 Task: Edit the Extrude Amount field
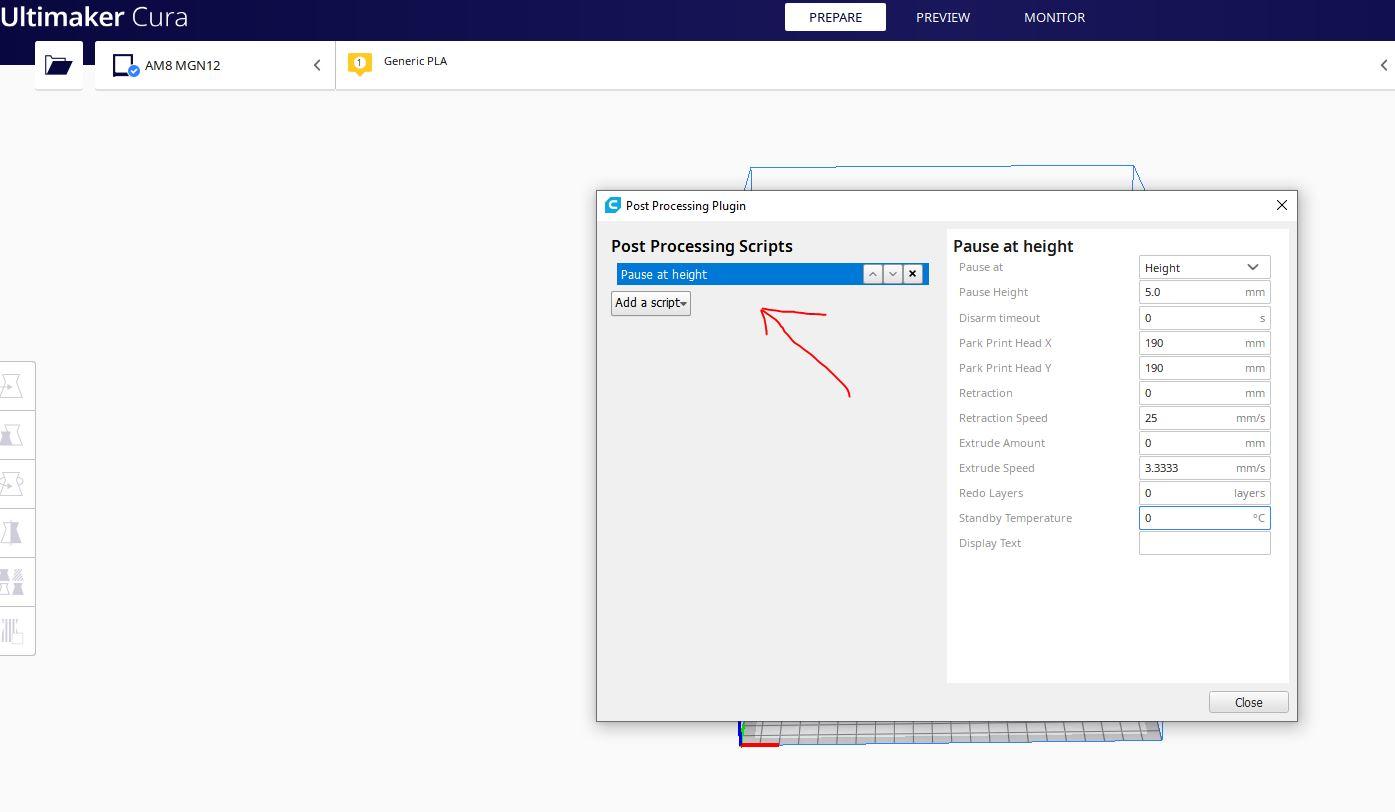tap(1205, 443)
